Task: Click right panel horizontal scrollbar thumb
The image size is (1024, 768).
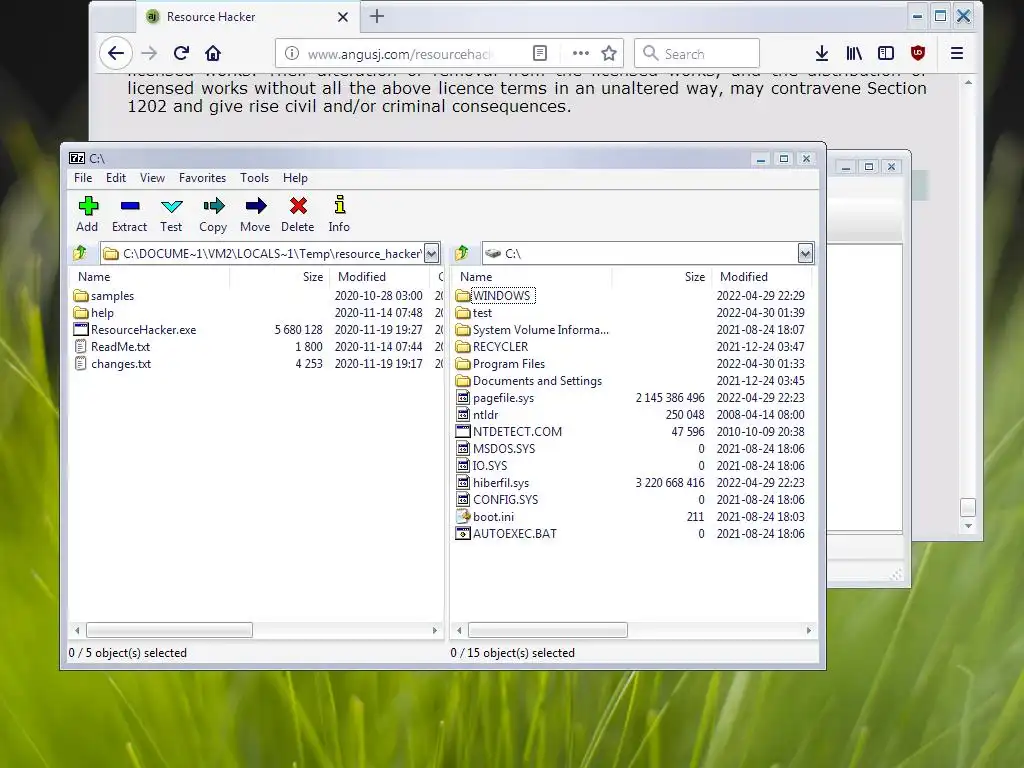Action: tap(547, 630)
